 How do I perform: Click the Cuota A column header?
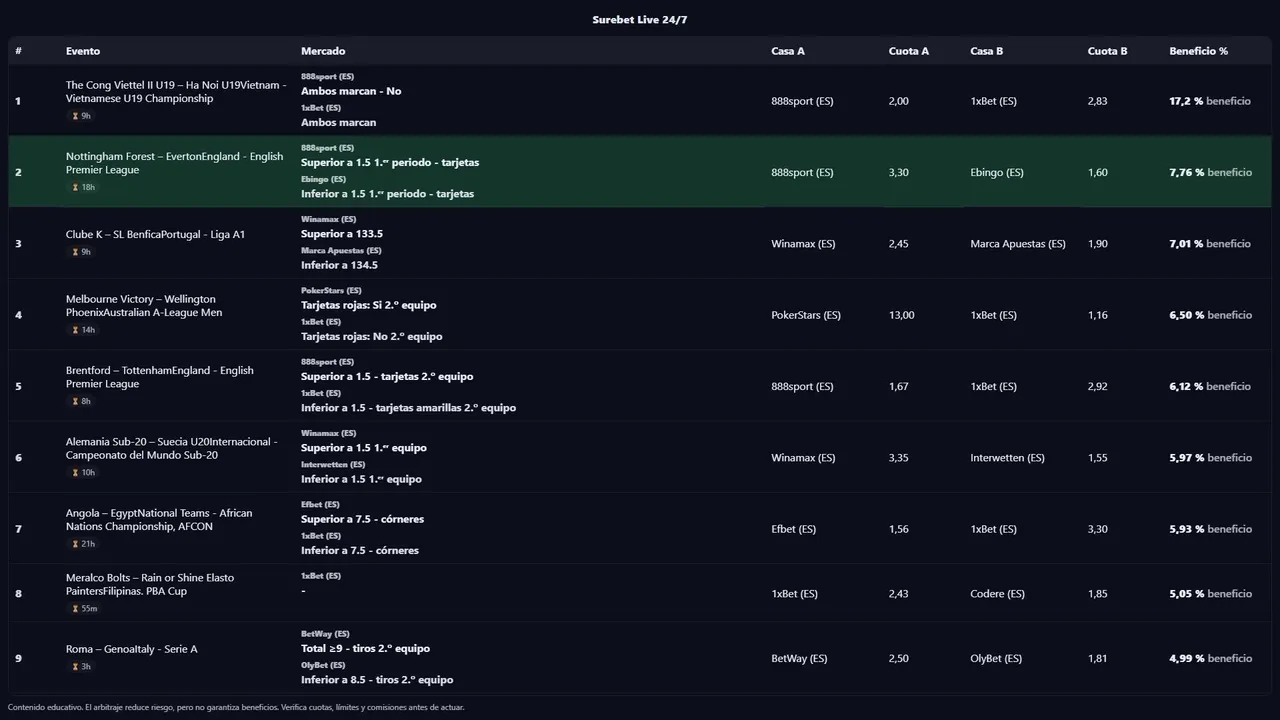click(x=908, y=51)
